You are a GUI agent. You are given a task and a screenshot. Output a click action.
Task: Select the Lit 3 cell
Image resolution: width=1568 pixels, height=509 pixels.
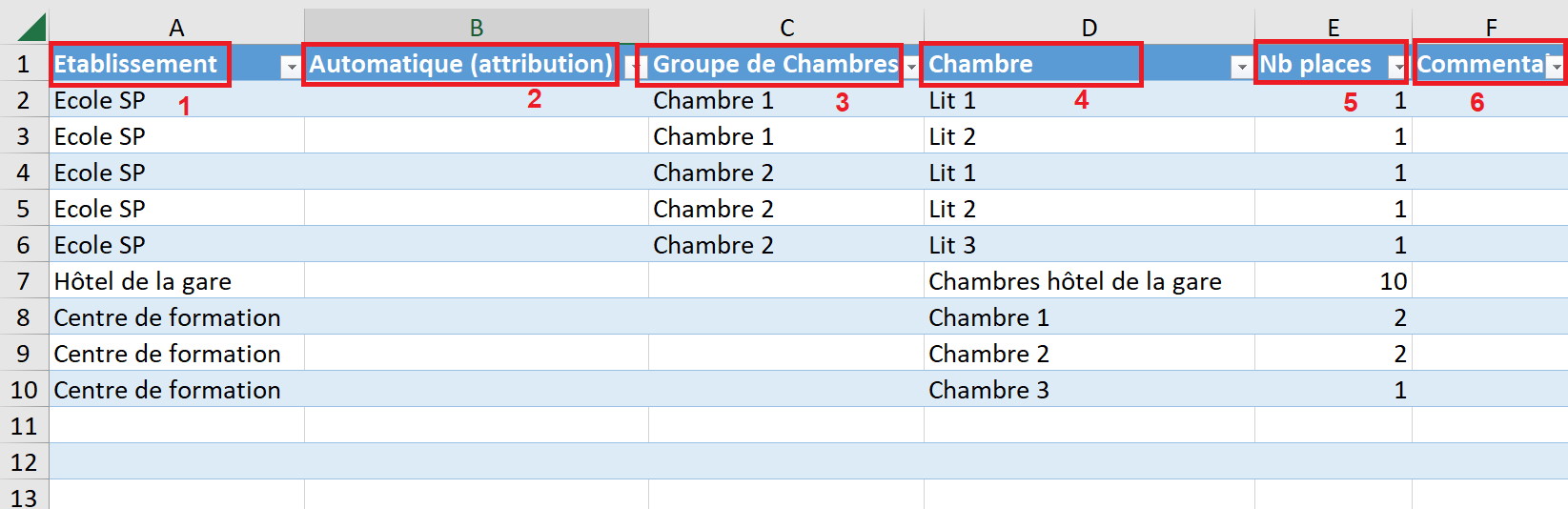coord(952,245)
